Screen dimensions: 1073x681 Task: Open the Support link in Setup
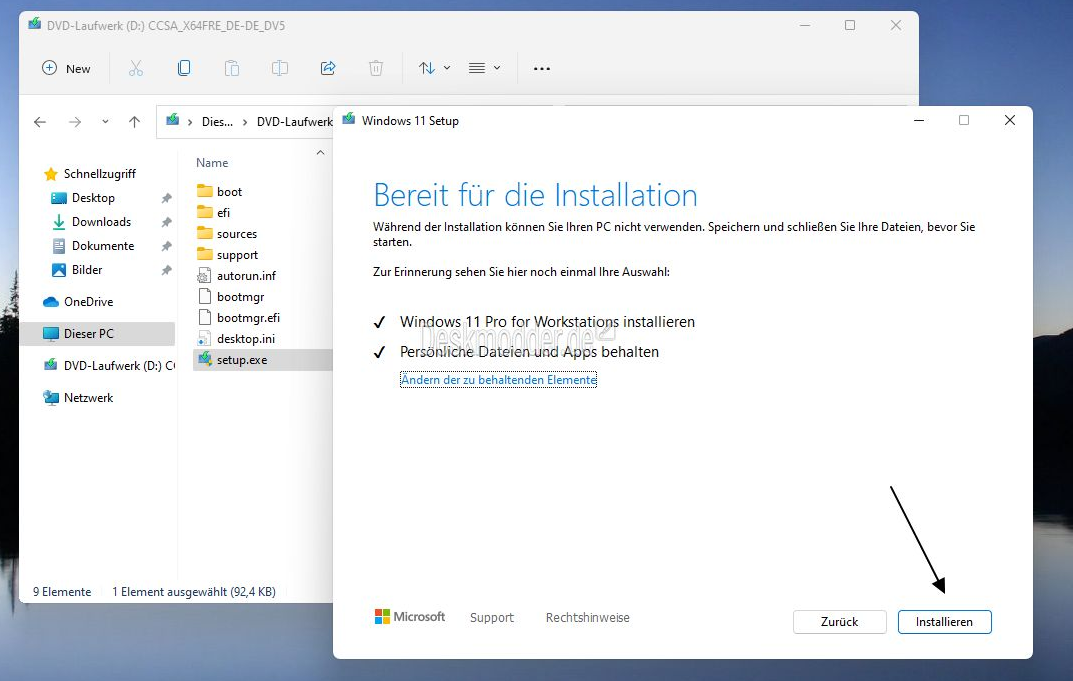click(x=491, y=617)
